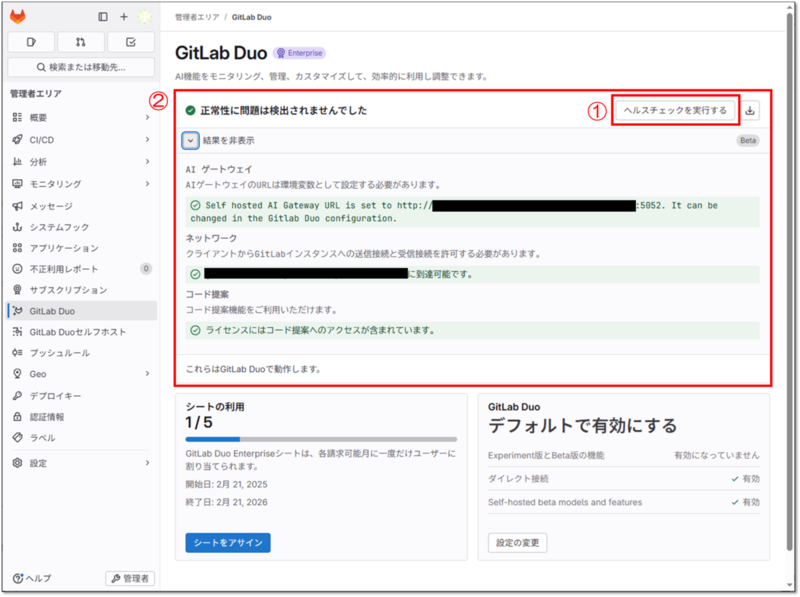The width and height of the screenshot is (800, 597).
Task: Collapse results with 結果を非表示 chevron
Action: (190, 140)
